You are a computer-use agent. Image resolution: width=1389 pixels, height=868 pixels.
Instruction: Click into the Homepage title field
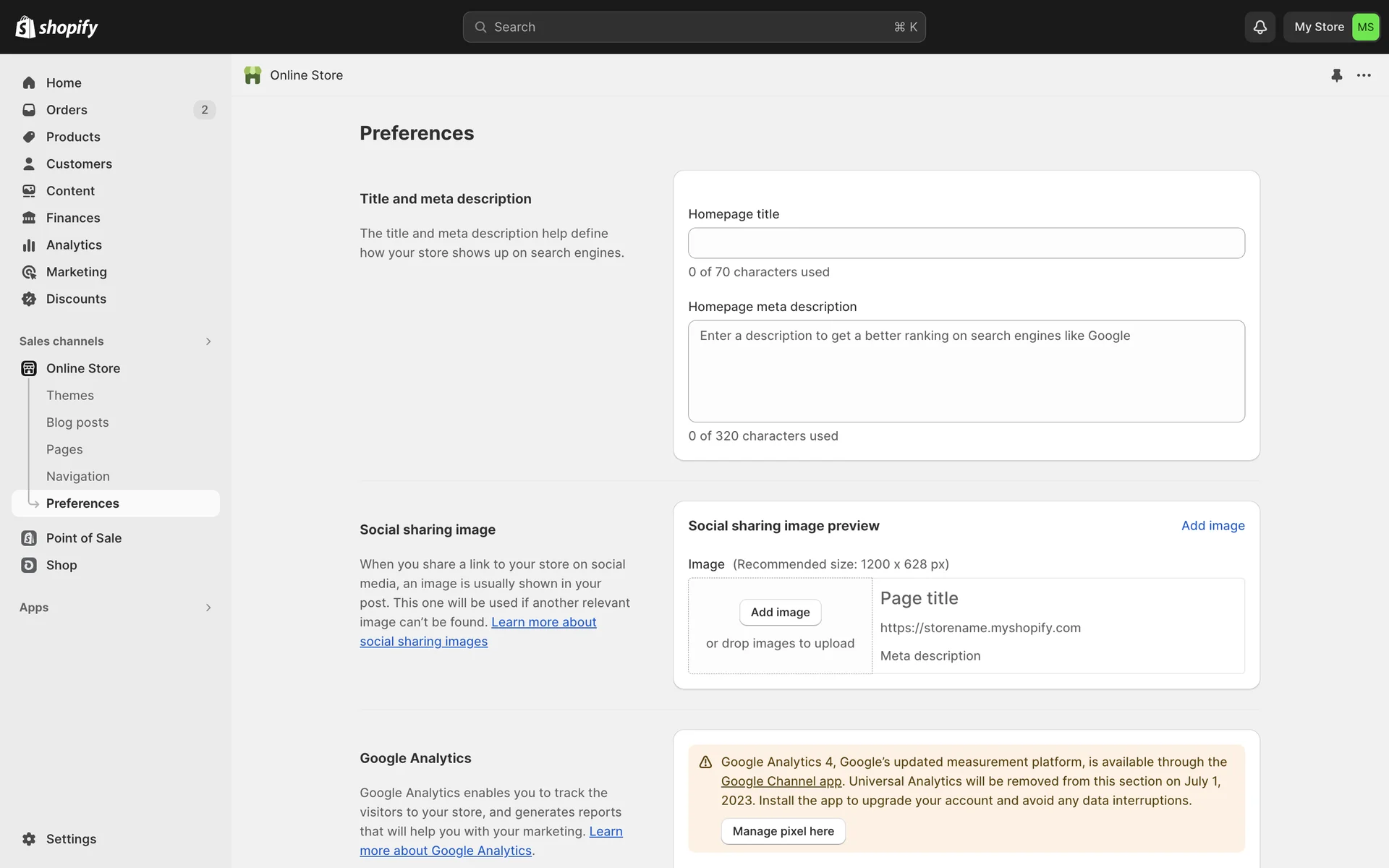pos(966,243)
